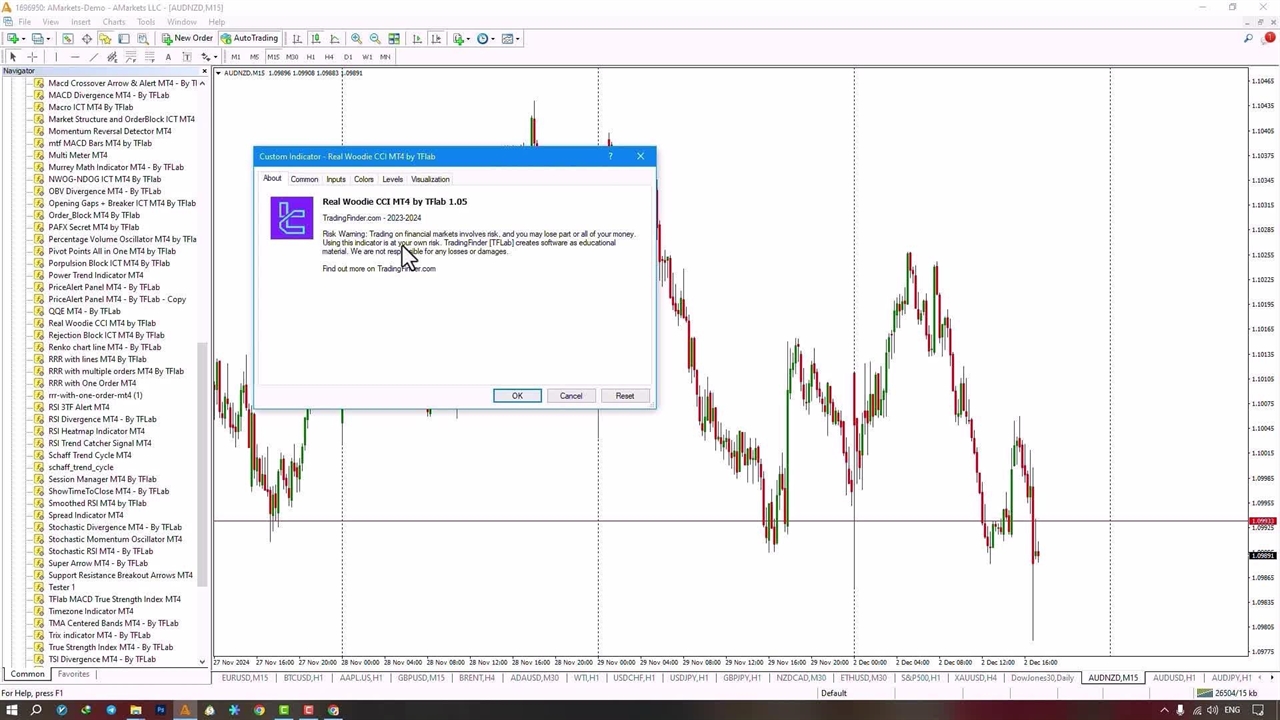This screenshot has width=1280, height=720.
Task: Toggle candlestick chart display mode
Action: 316,39
